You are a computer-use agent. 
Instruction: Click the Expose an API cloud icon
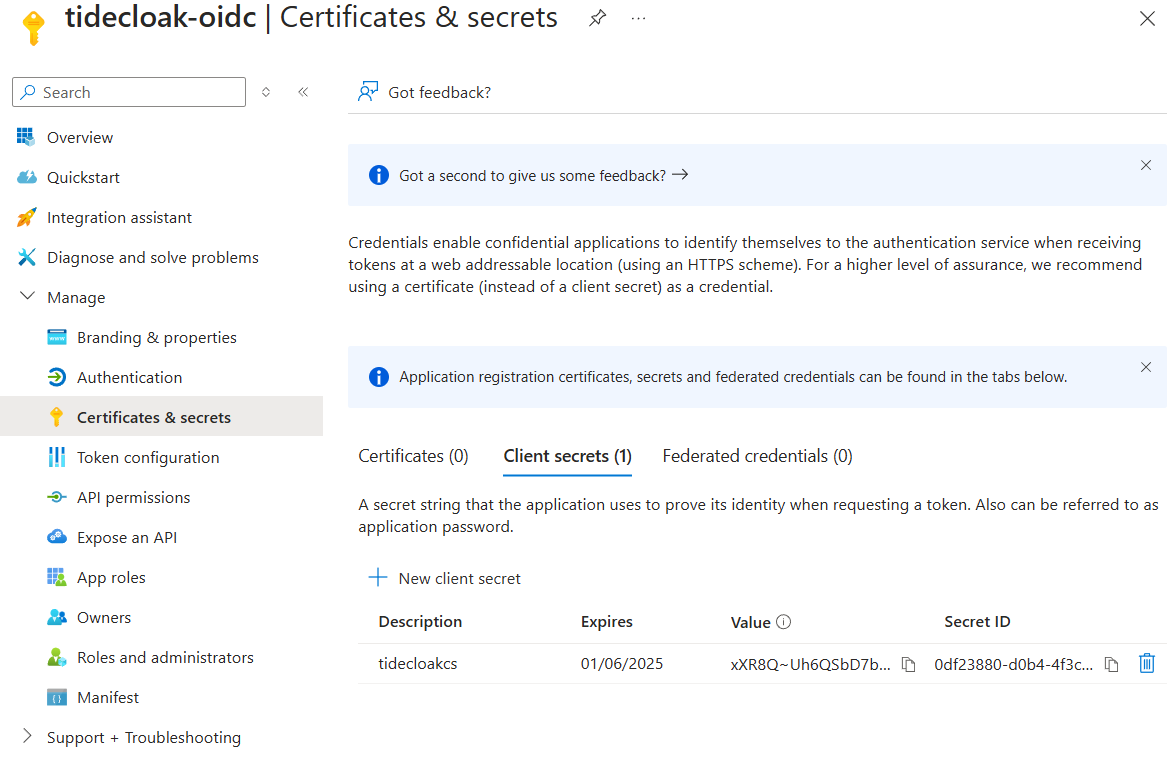tap(57, 536)
